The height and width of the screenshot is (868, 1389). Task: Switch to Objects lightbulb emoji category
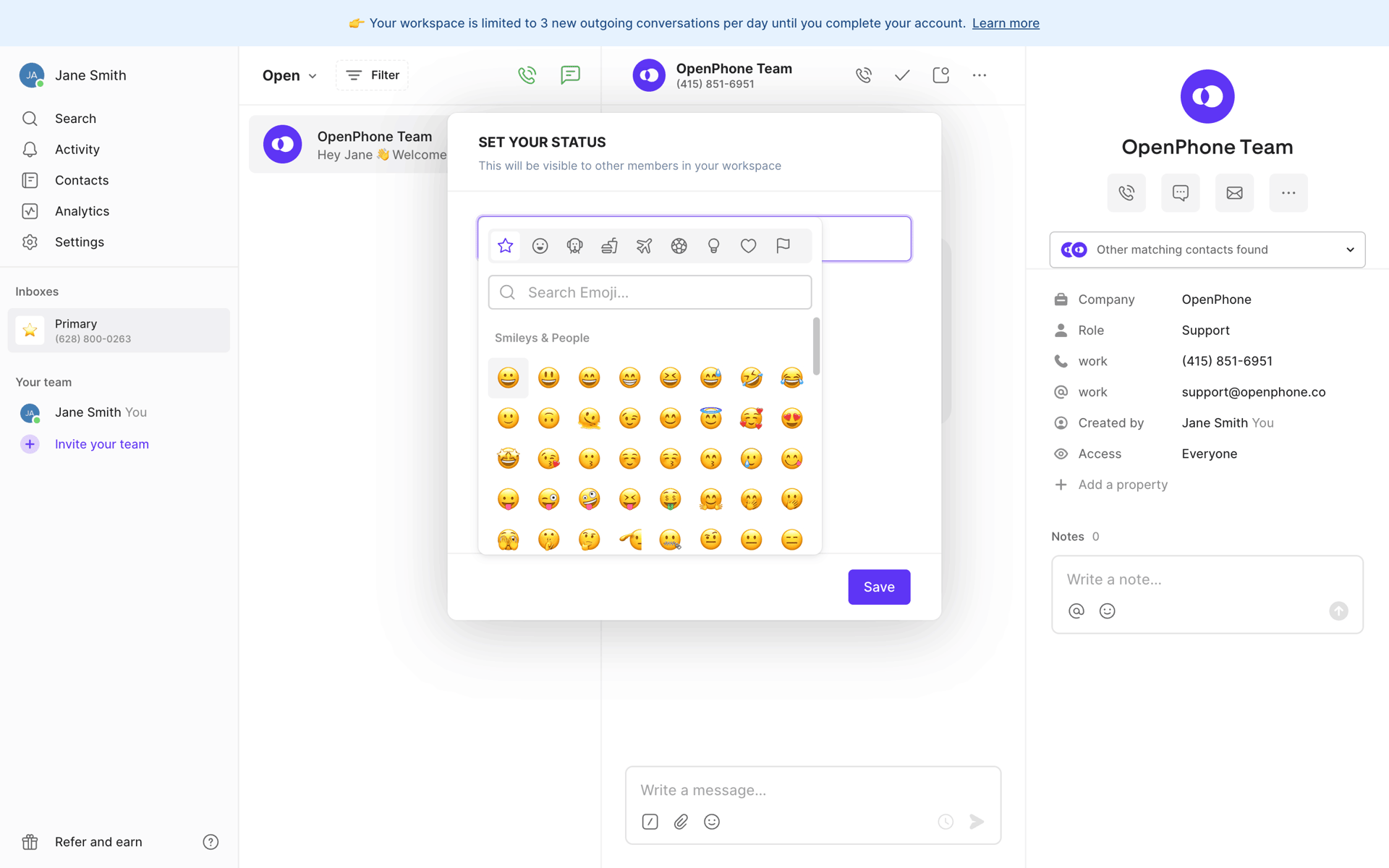pyautogui.click(x=713, y=246)
